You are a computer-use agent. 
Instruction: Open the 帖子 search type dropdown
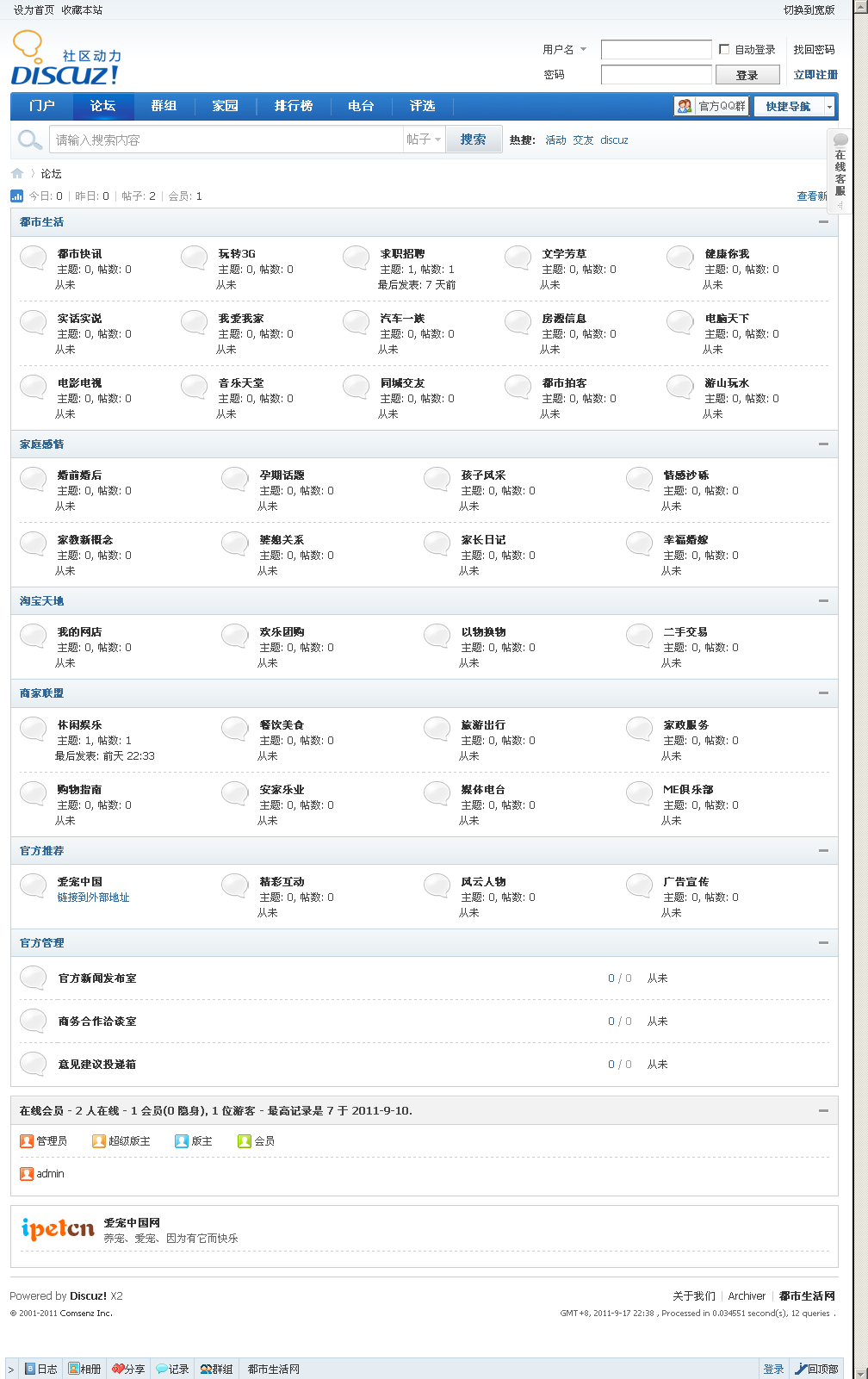click(424, 140)
